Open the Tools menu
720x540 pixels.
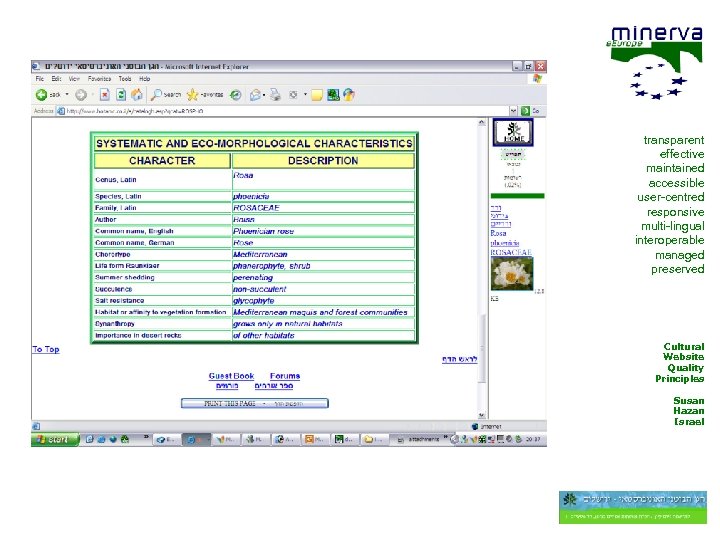pyautogui.click(x=125, y=79)
